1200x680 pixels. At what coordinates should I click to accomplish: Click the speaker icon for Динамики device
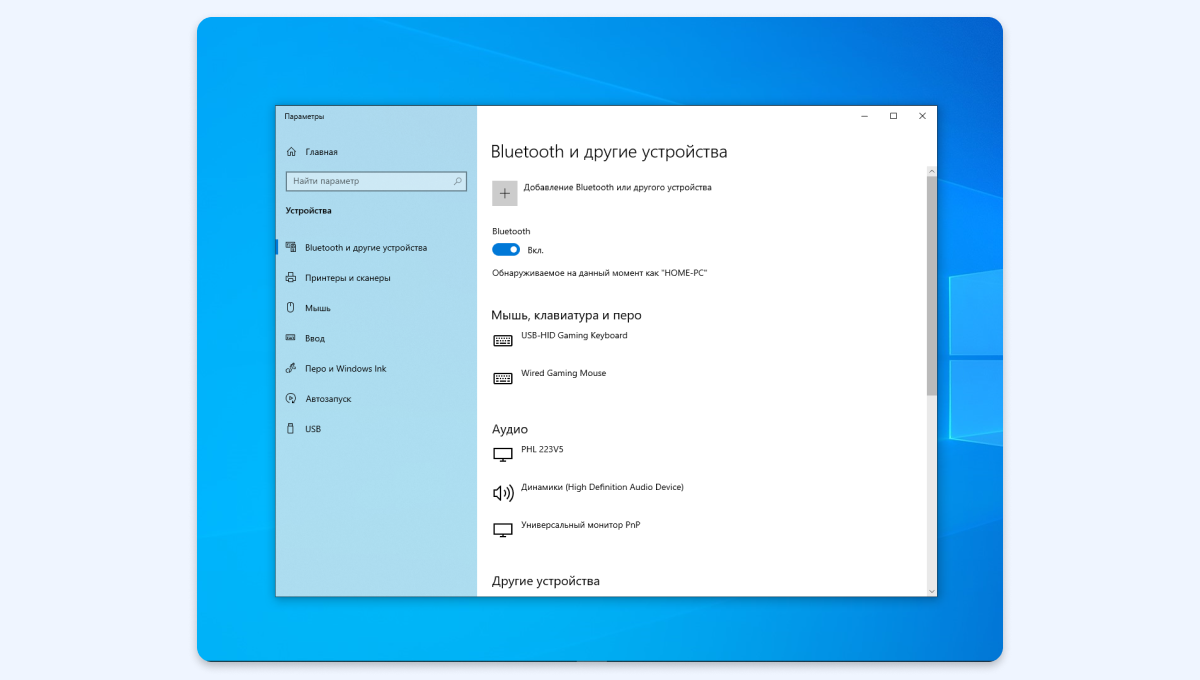click(x=503, y=492)
